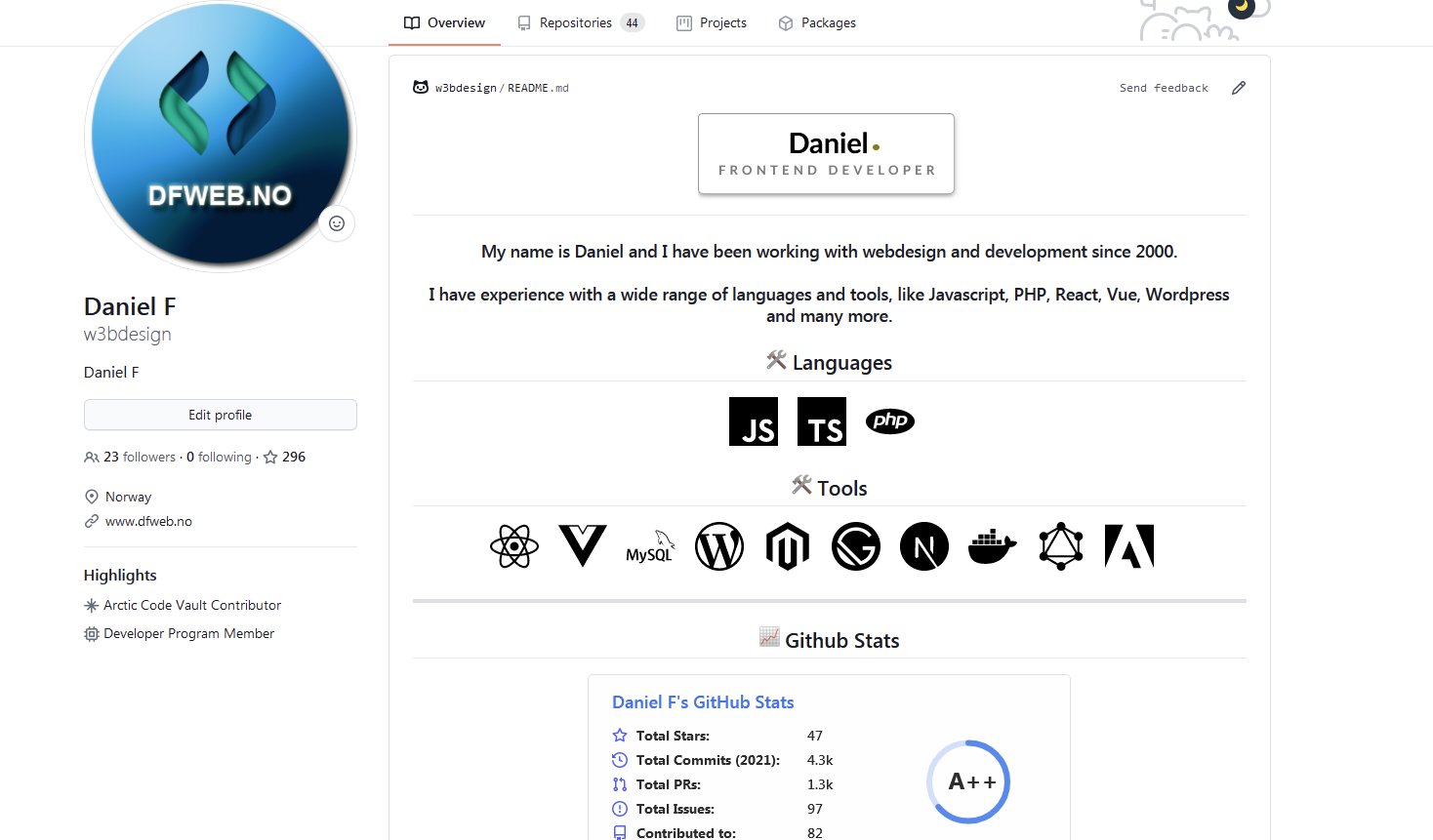Image resolution: width=1433 pixels, height=840 pixels.
Task: Click the Developer Program Member highlight
Action: pos(189,633)
